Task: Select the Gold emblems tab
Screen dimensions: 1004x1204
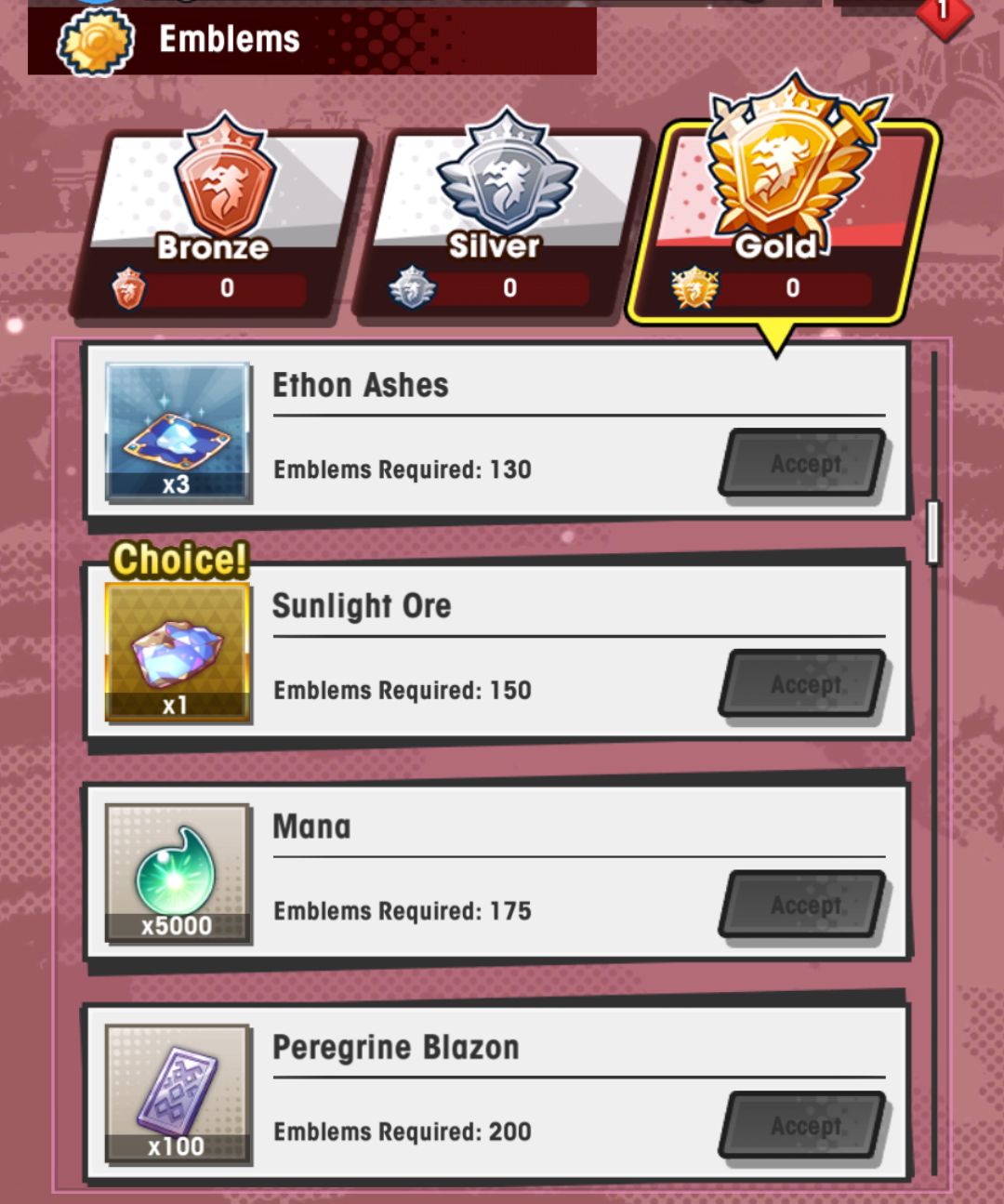Action: (x=784, y=209)
